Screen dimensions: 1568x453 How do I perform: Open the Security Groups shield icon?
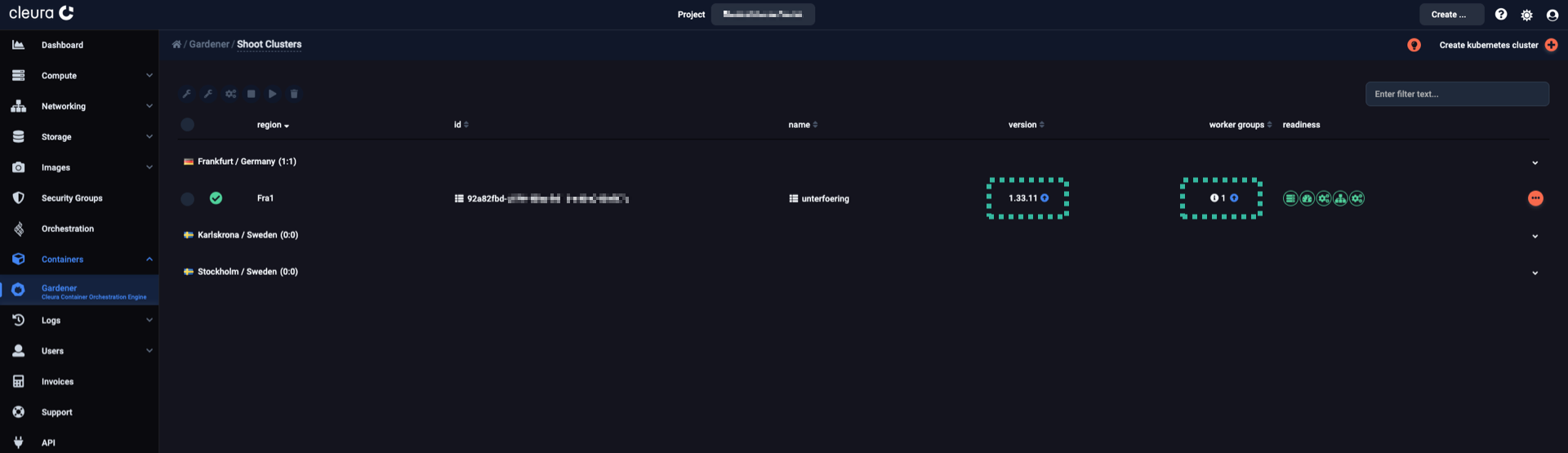click(x=18, y=198)
